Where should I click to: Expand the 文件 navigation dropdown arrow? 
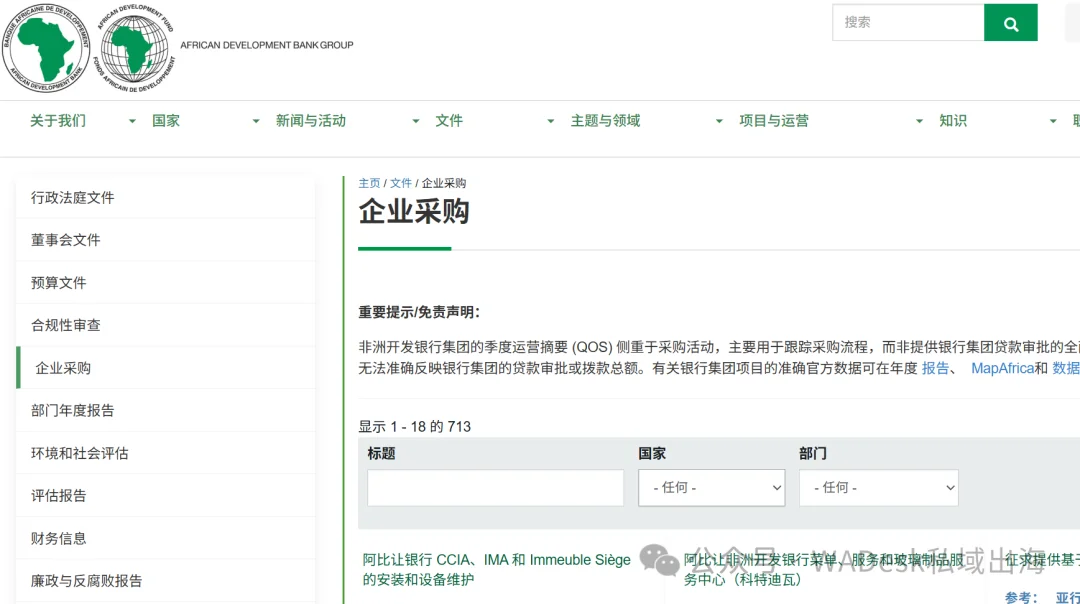tap(548, 120)
